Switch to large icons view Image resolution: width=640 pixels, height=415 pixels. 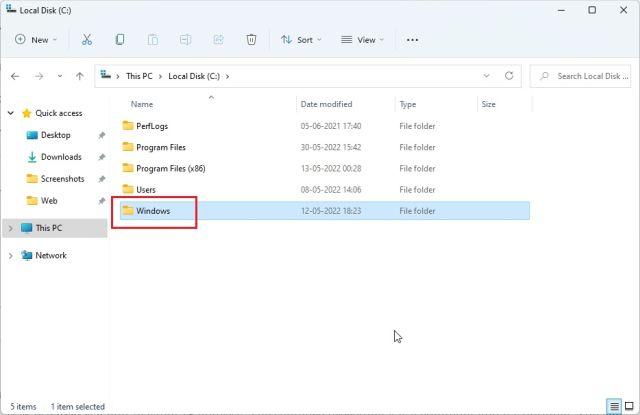(629, 406)
